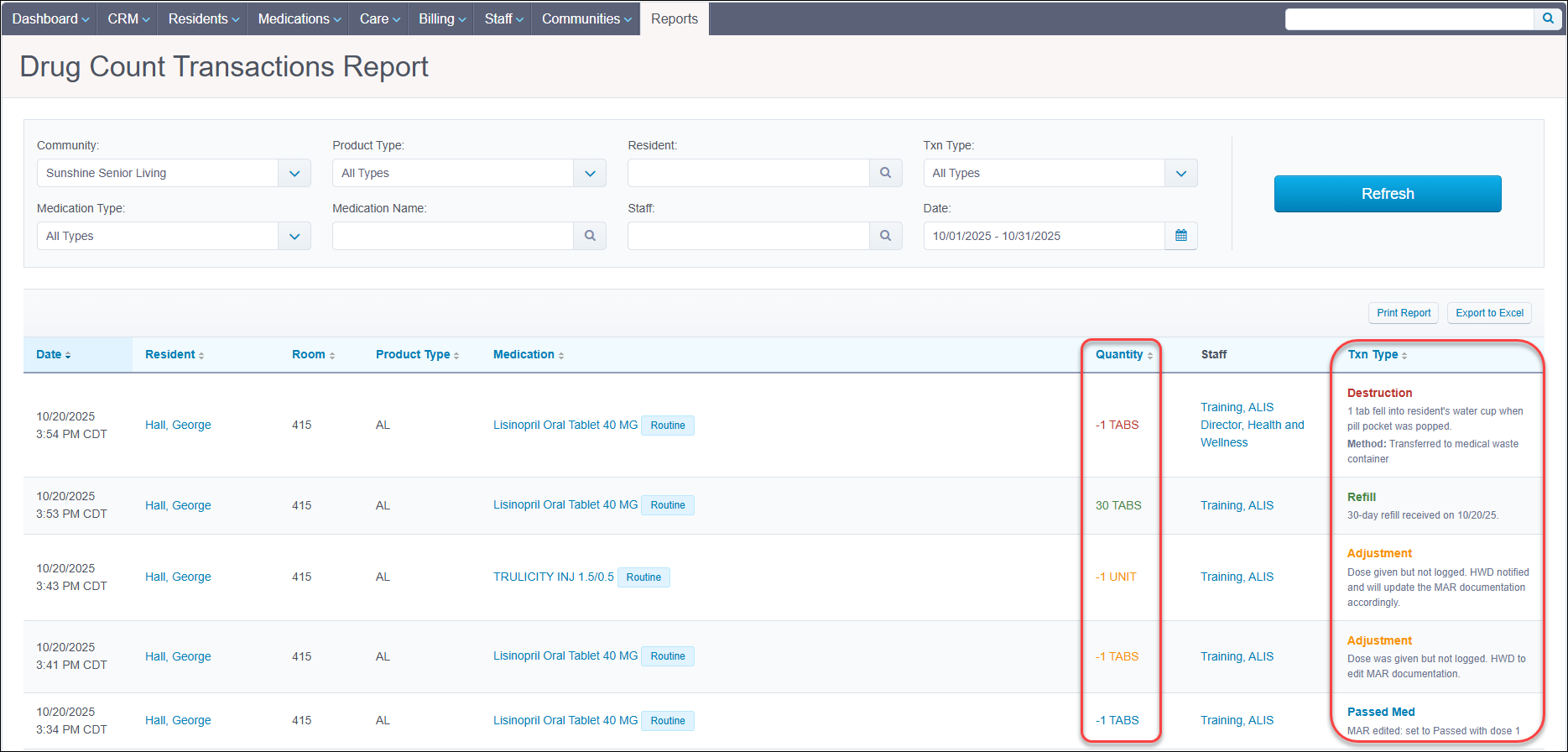Open Lisinopril link in the Refill row
The width and height of the screenshot is (1568, 752).
[x=565, y=504]
